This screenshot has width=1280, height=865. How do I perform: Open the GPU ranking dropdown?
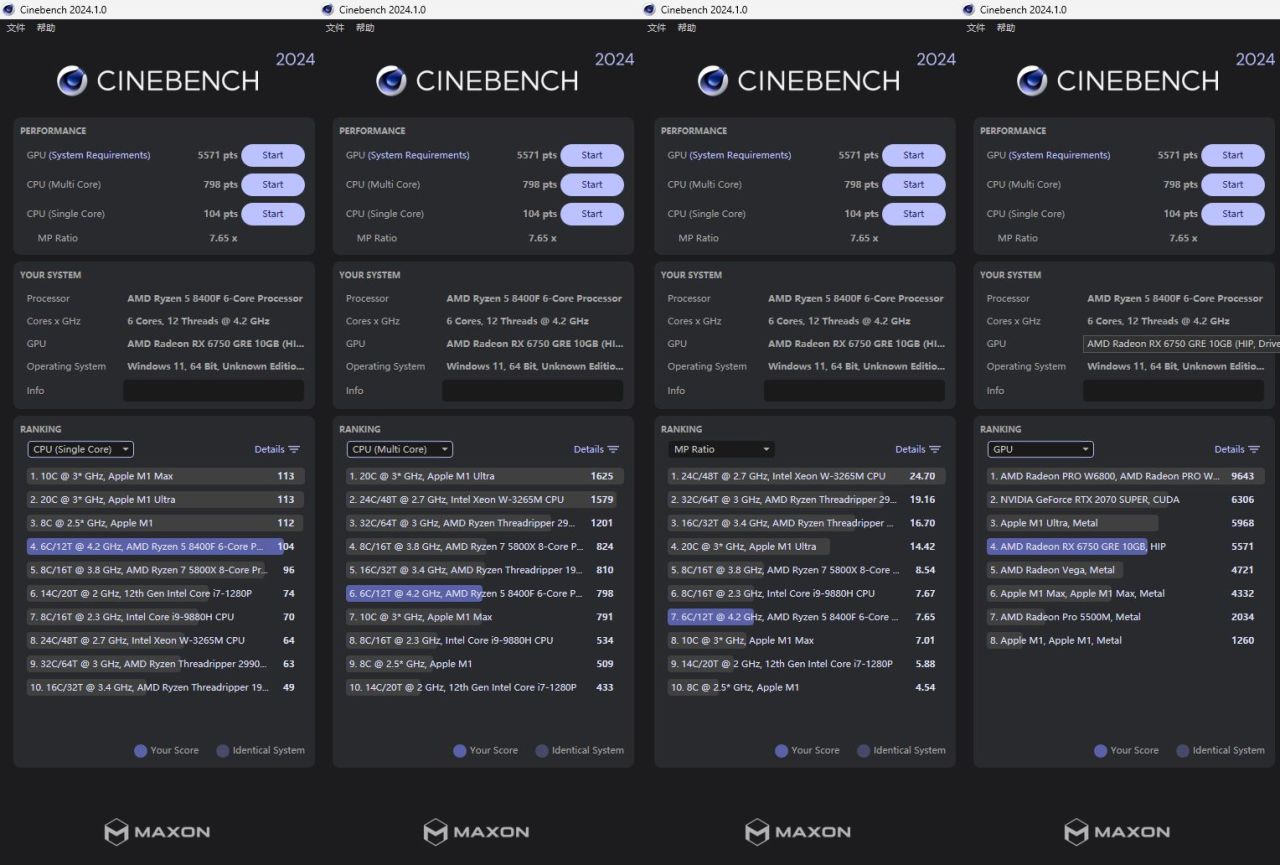click(1040, 450)
